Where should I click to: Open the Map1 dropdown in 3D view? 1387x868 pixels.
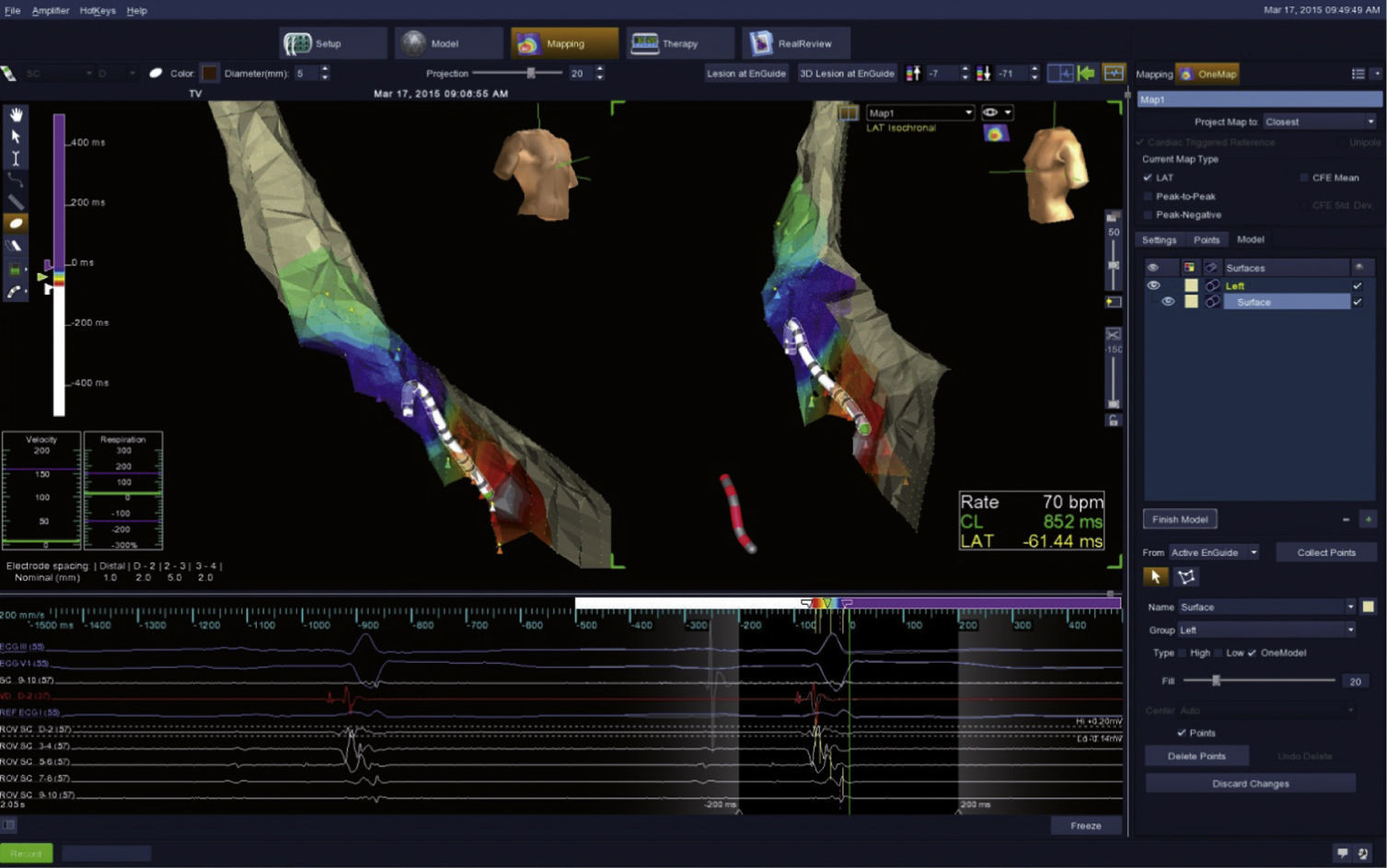(x=920, y=113)
